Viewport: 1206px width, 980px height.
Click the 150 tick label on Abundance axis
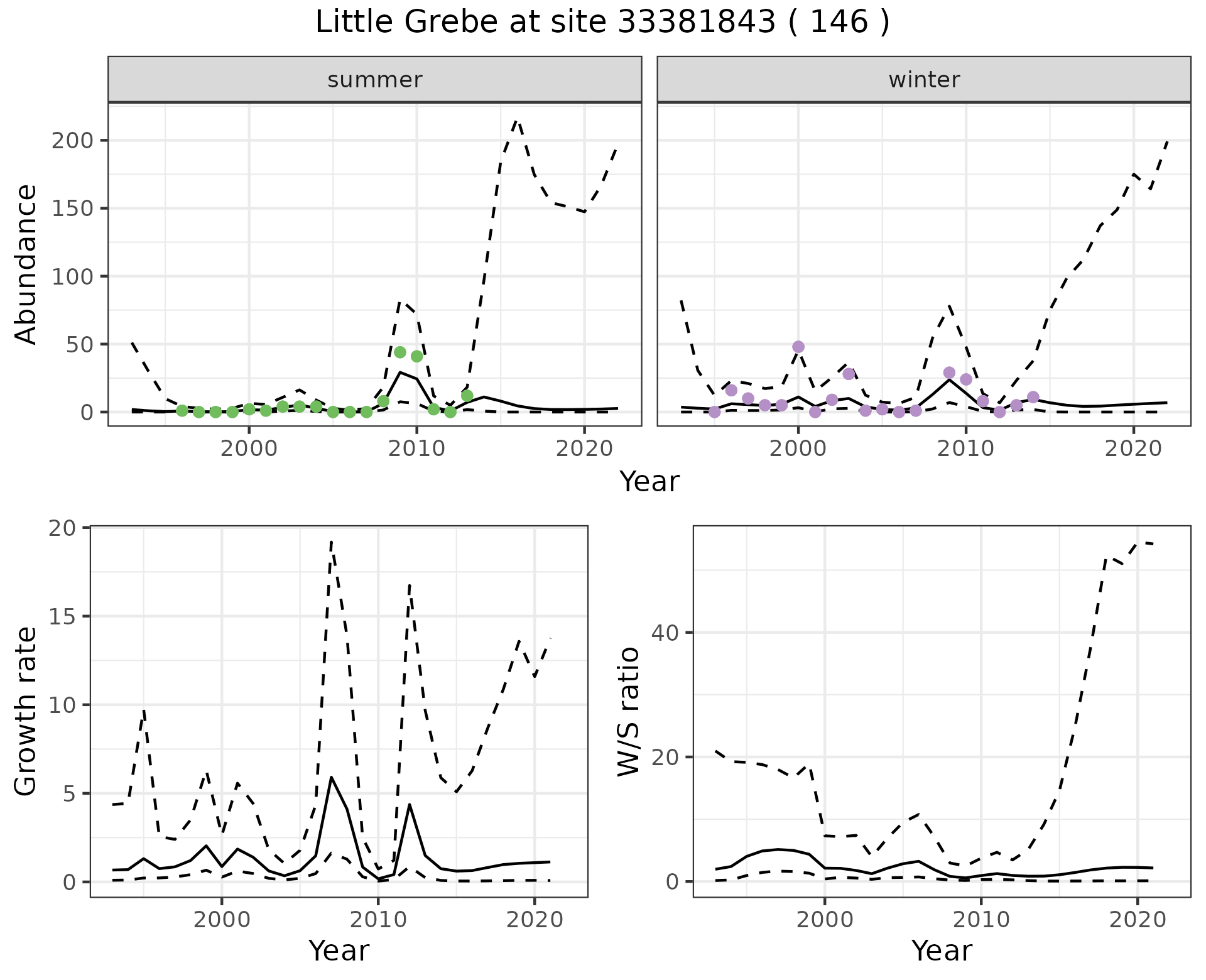coord(72,208)
